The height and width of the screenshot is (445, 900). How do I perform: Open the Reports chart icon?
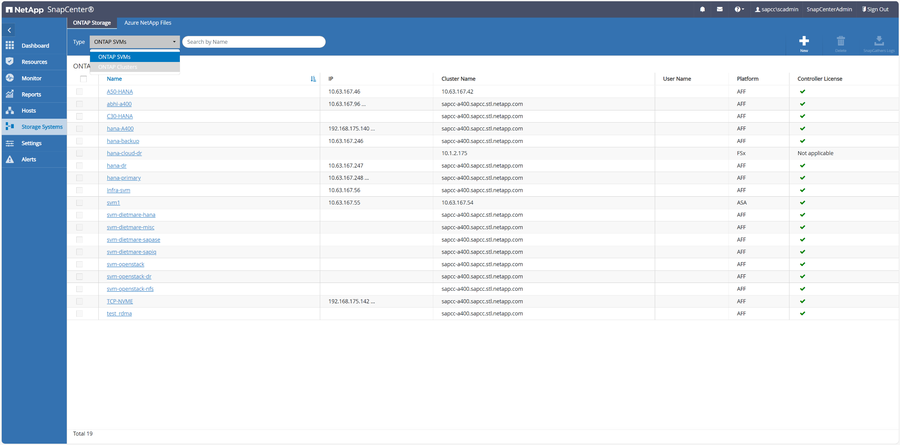pos(10,94)
